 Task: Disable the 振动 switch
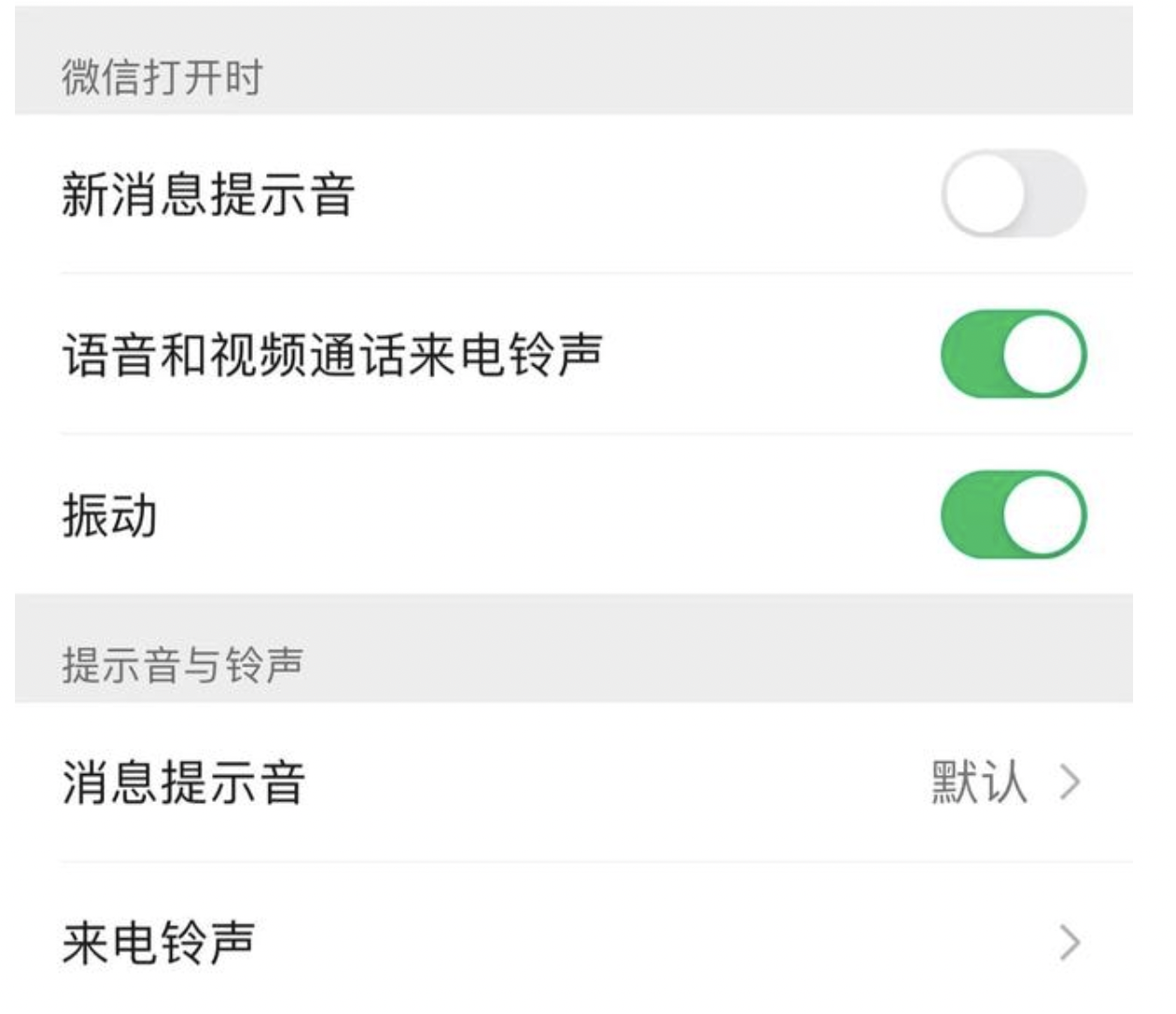[1014, 515]
